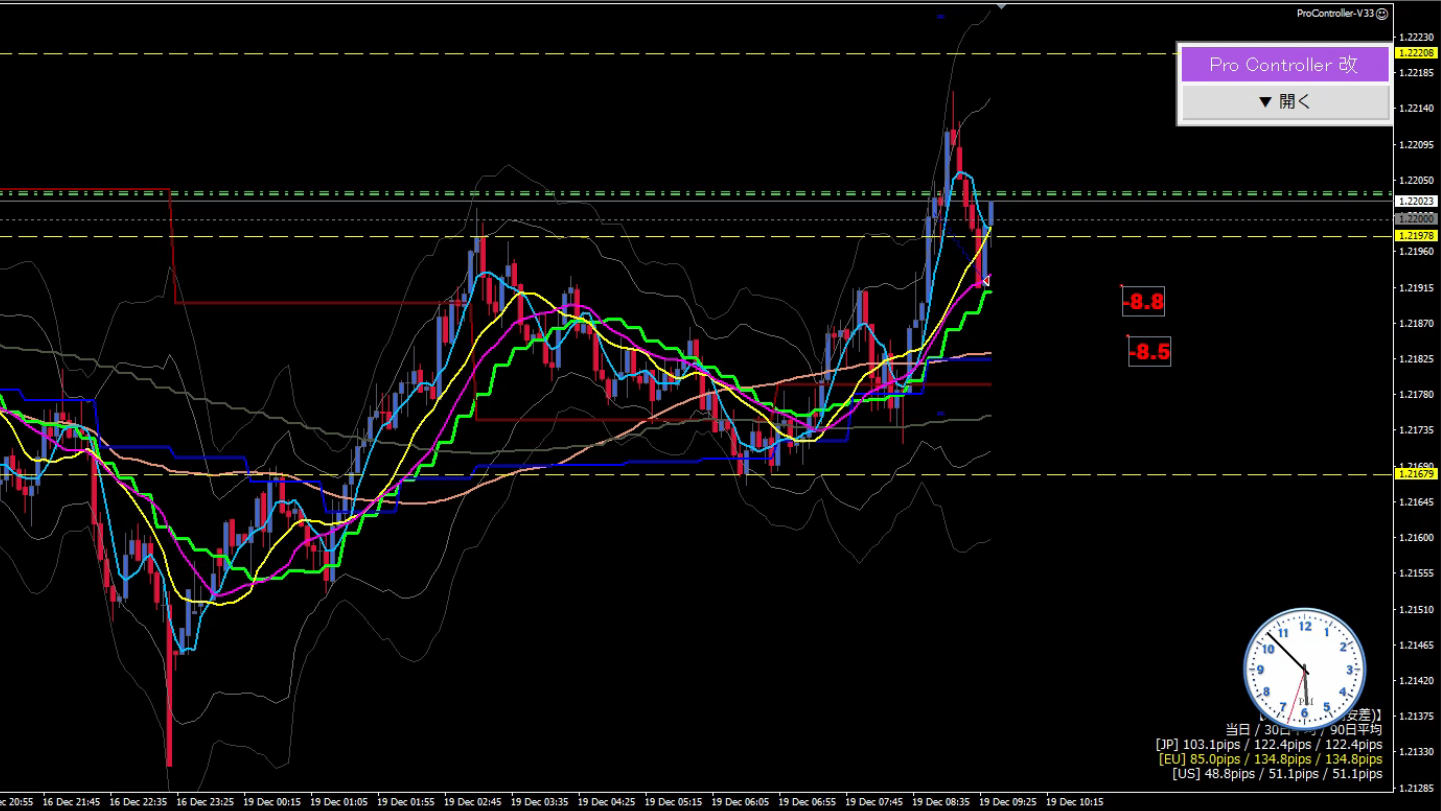Click the 1.22230 price scale label
This screenshot has height=811, width=1441.
1416,36
